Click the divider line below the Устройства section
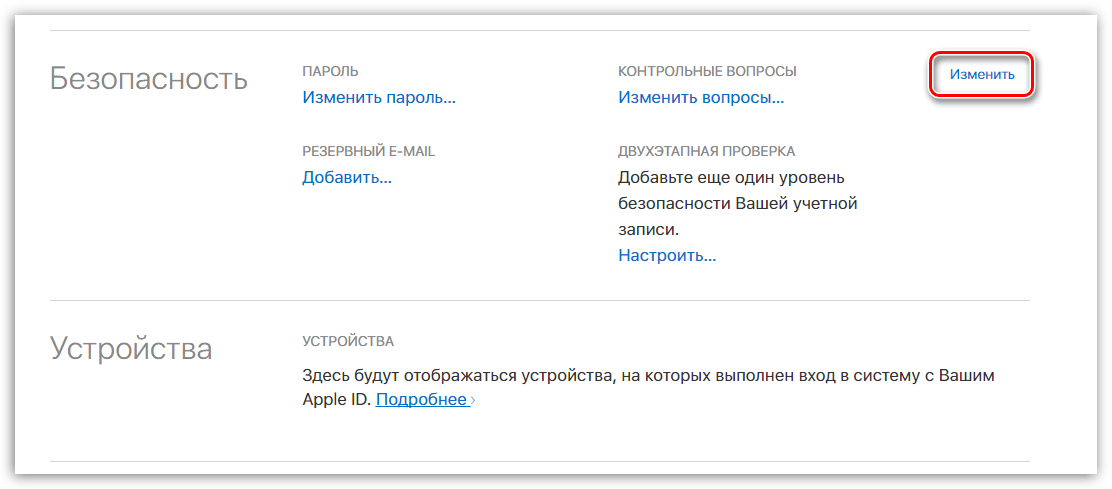 [540, 461]
